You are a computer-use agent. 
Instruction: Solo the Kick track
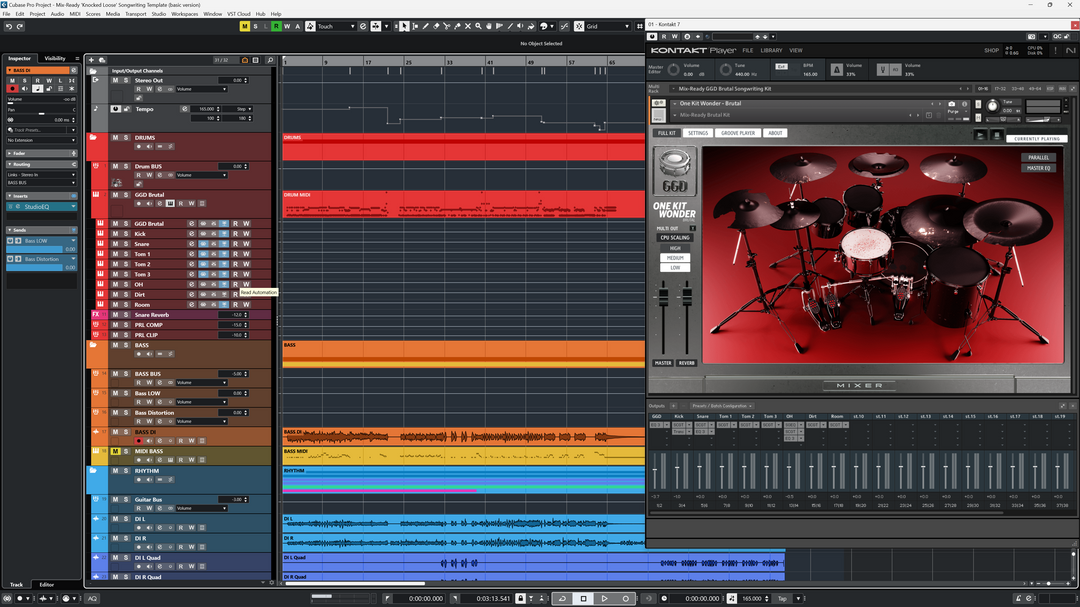tap(126, 234)
